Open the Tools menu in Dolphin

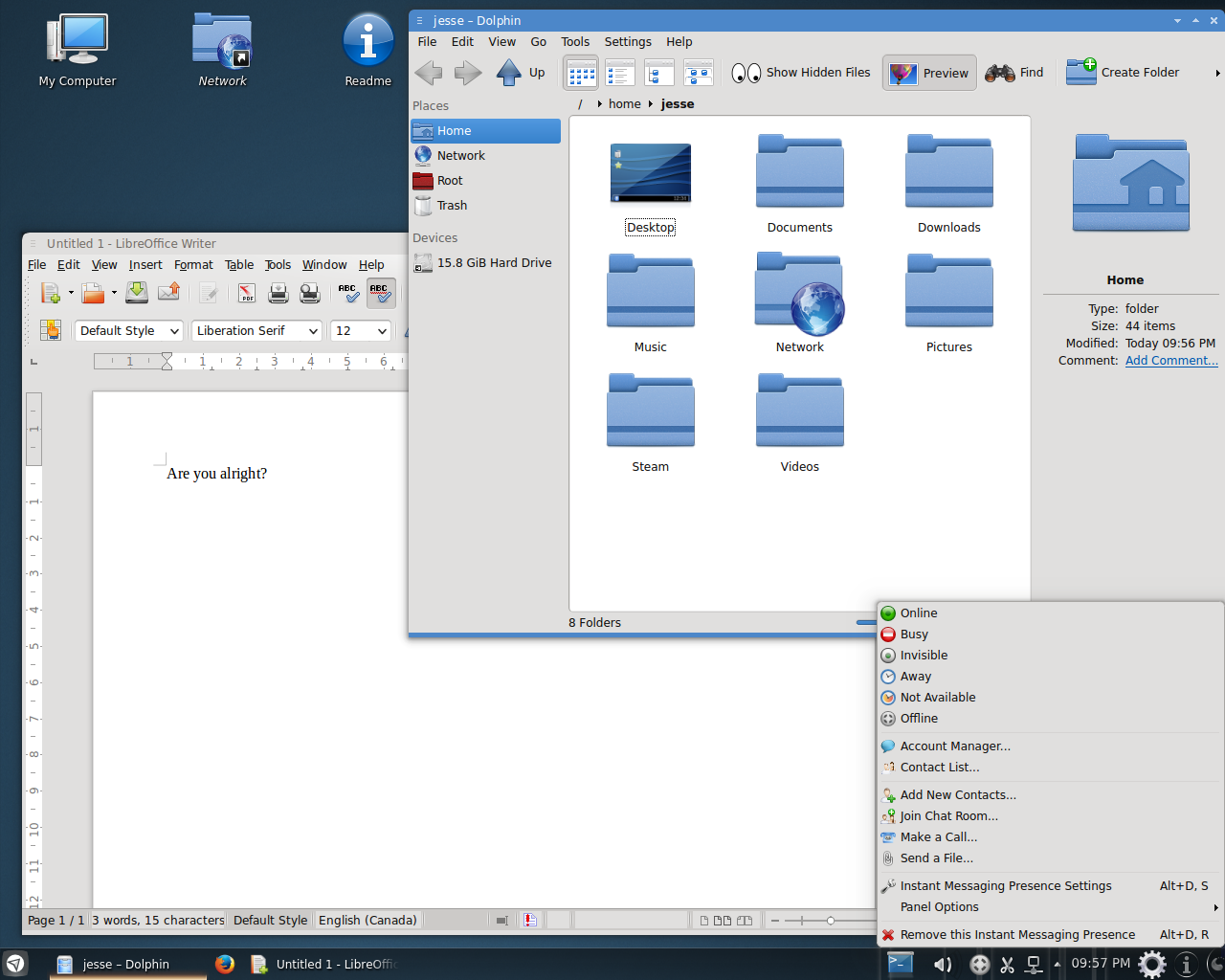coord(575,42)
